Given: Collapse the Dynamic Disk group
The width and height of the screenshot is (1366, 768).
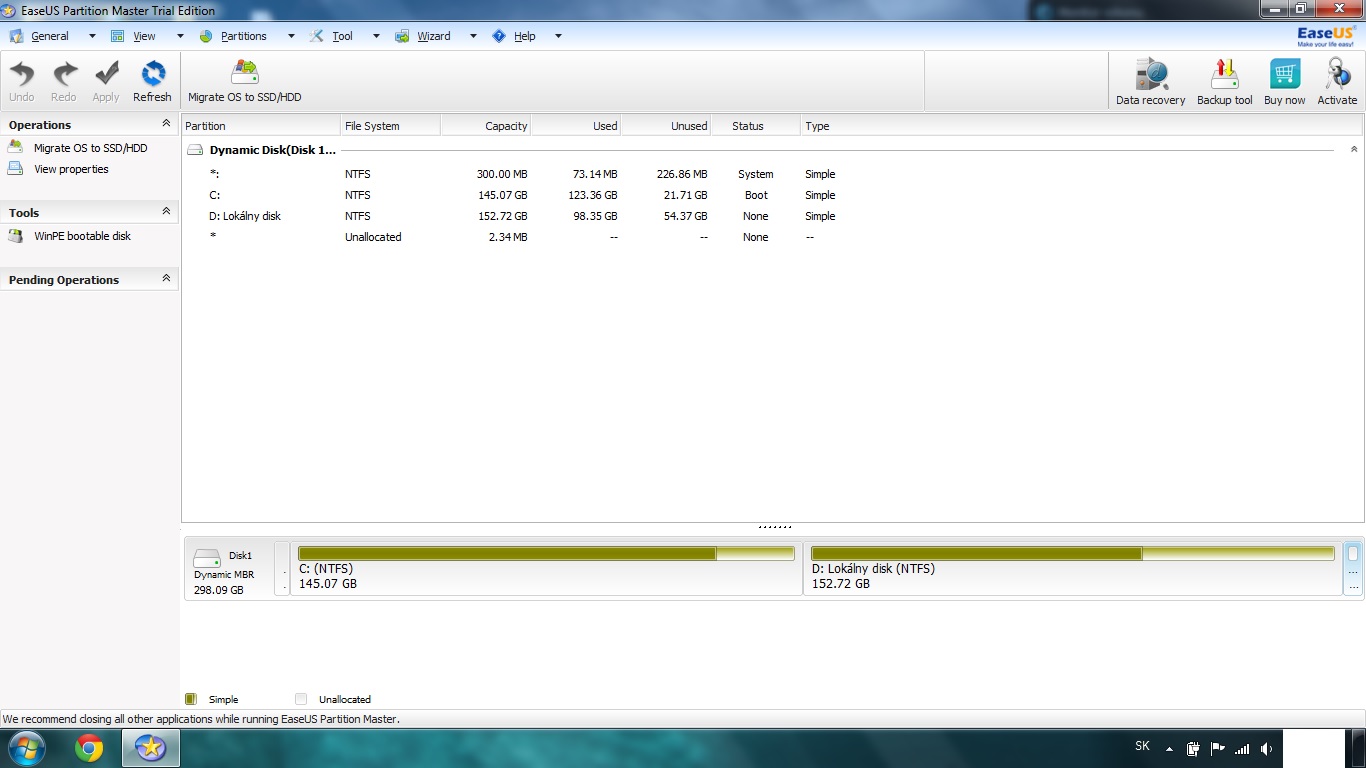Looking at the screenshot, I should coord(1354,149).
